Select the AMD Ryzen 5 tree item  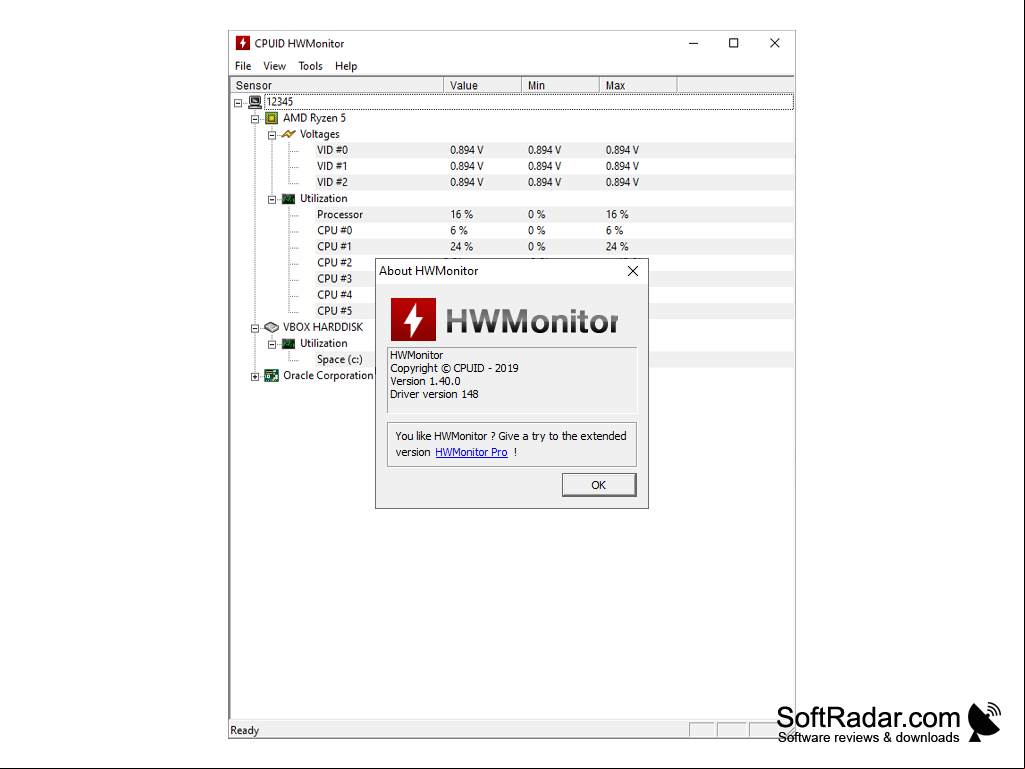click(x=314, y=118)
